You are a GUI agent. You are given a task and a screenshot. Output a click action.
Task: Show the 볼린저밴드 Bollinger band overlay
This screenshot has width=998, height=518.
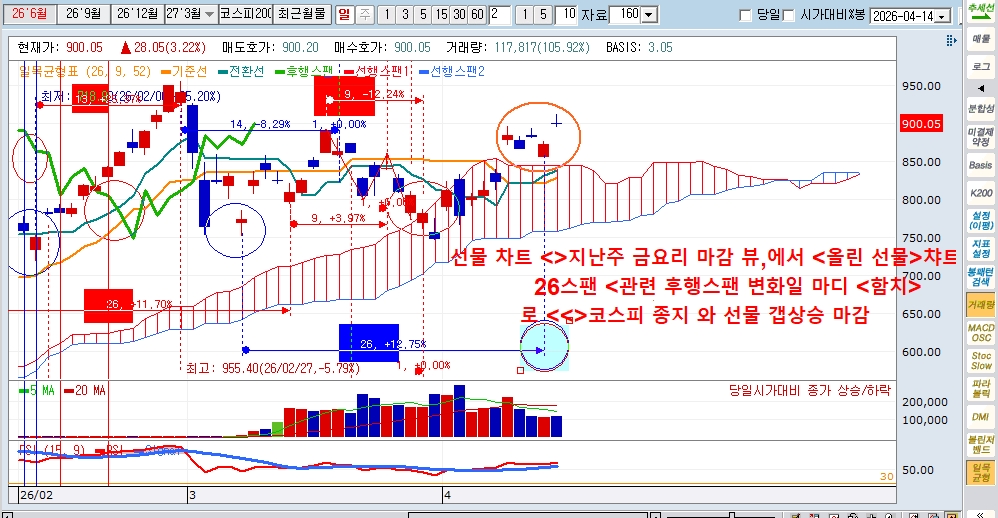coord(980,444)
